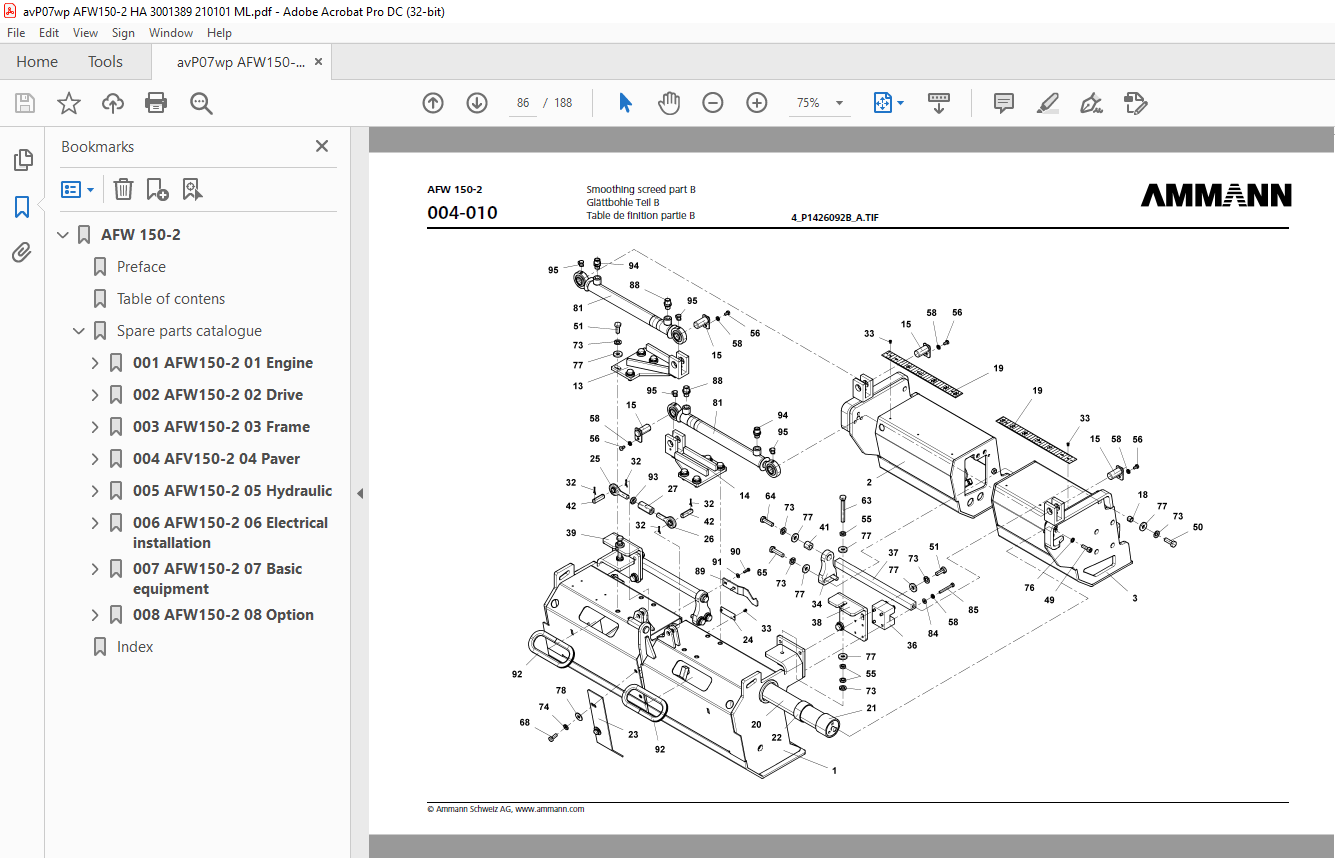Add a new bookmark
The image size is (1335, 858).
point(158,189)
